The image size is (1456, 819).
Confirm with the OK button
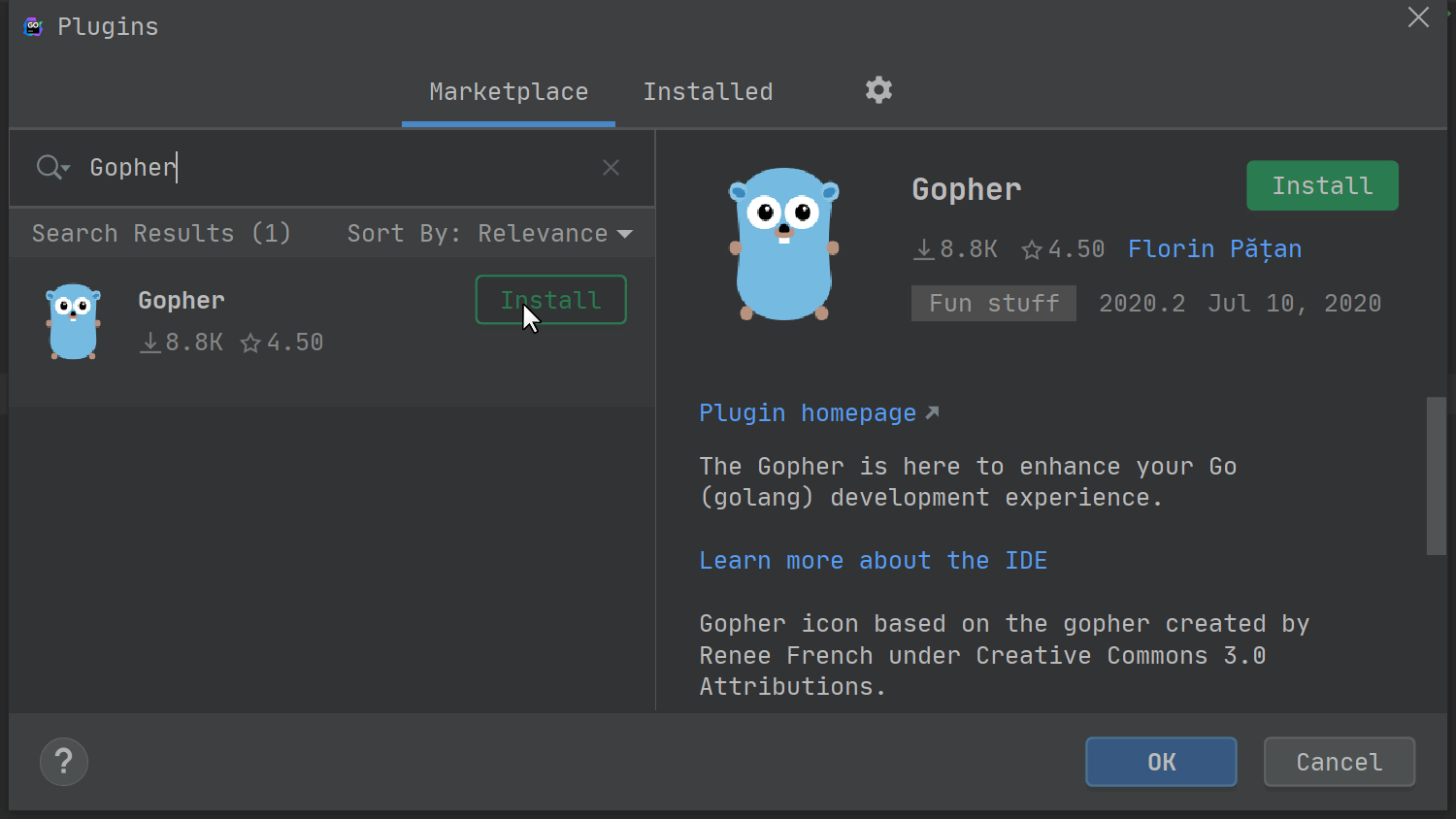point(1161,762)
